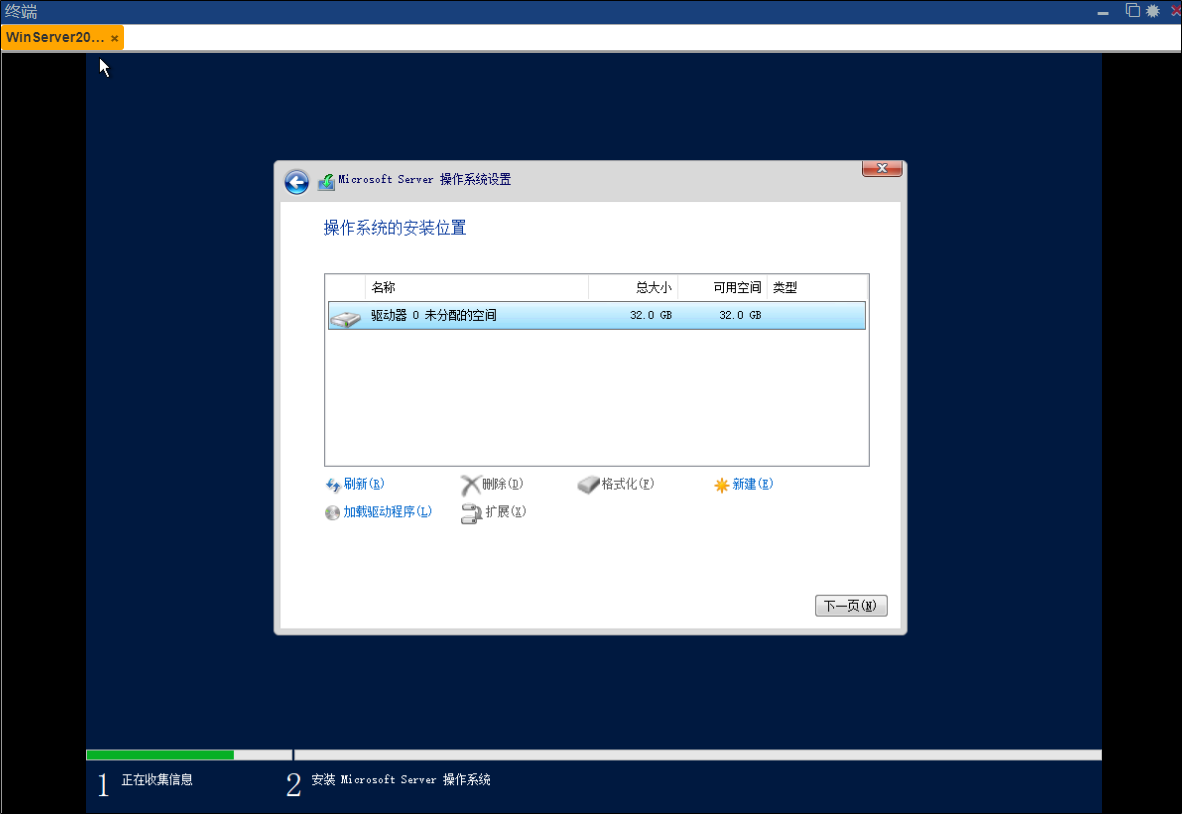1182x814 pixels.
Task: Click the 格式化(F) format link
Action: pyautogui.click(x=627, y=485)
